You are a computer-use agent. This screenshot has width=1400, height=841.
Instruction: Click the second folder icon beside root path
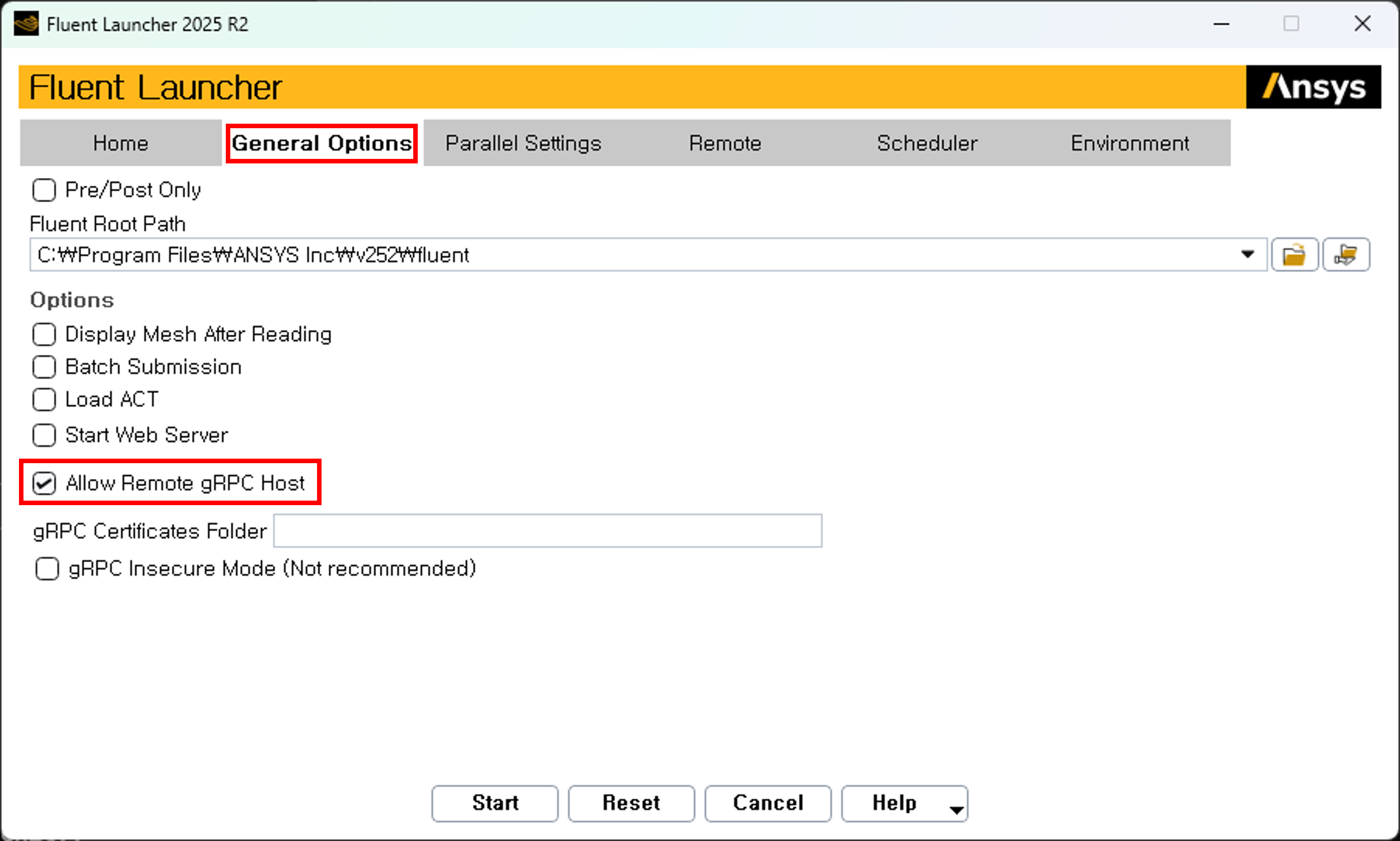click(x=1346, y=255)
